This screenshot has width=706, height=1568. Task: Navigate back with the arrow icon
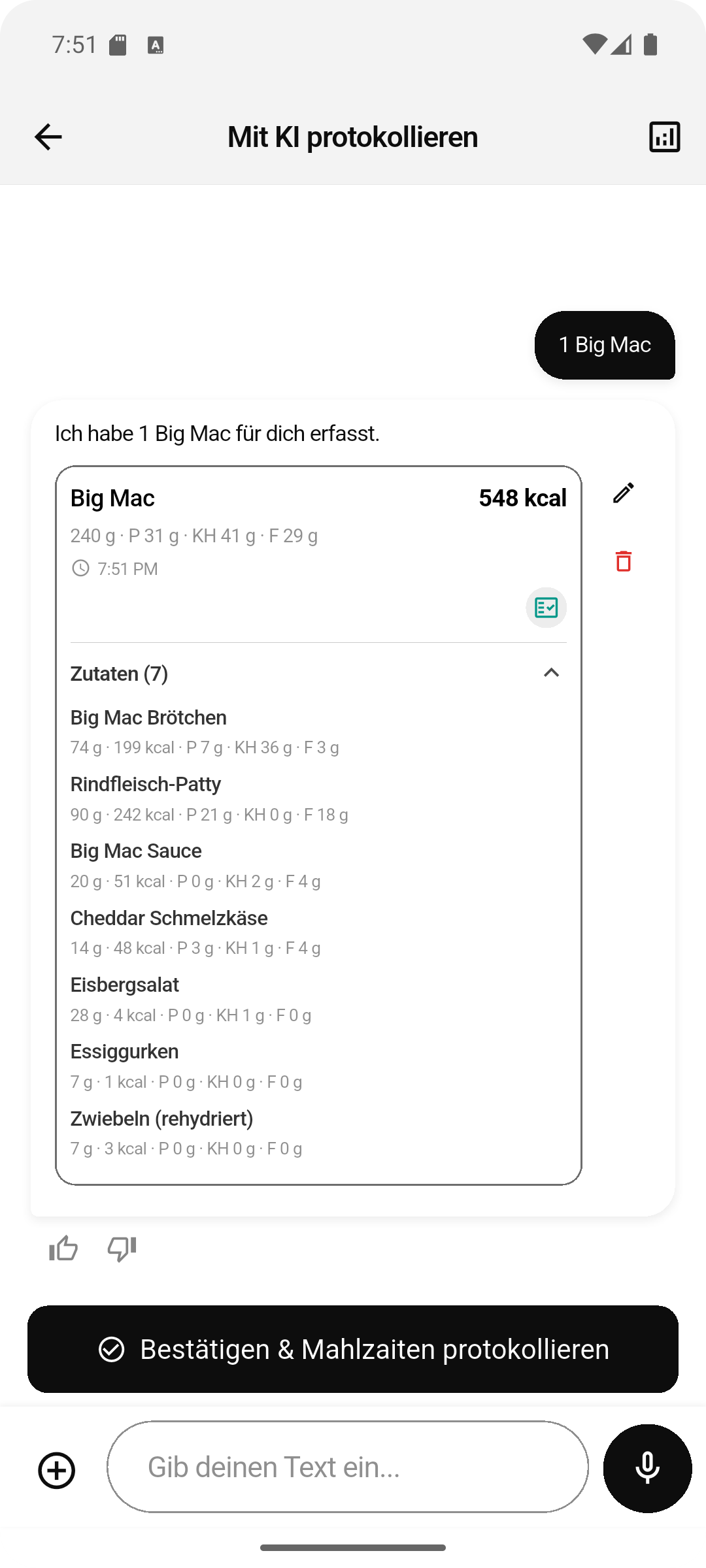[x=46, y=136]
